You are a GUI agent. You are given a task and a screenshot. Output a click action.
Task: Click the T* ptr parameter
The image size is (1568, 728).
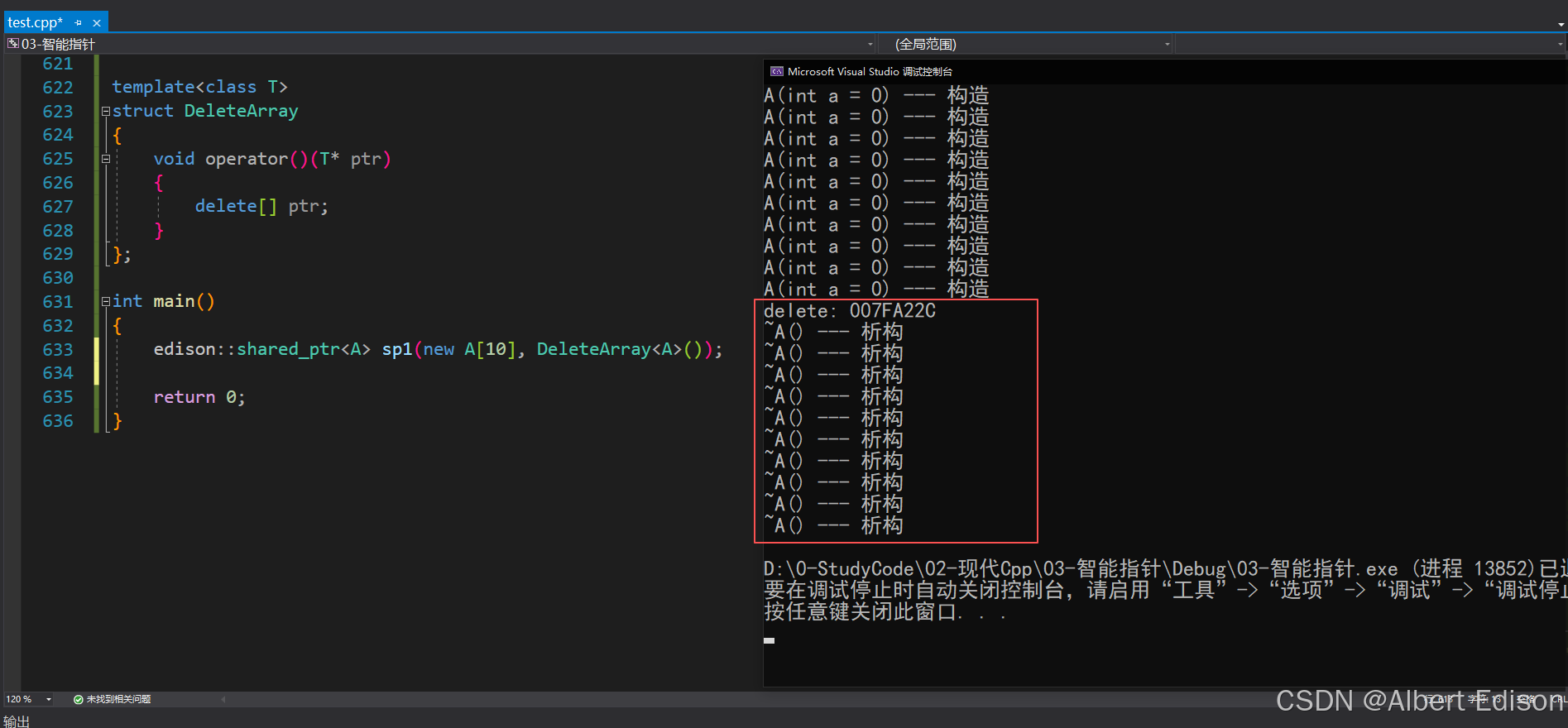[350, 159]
